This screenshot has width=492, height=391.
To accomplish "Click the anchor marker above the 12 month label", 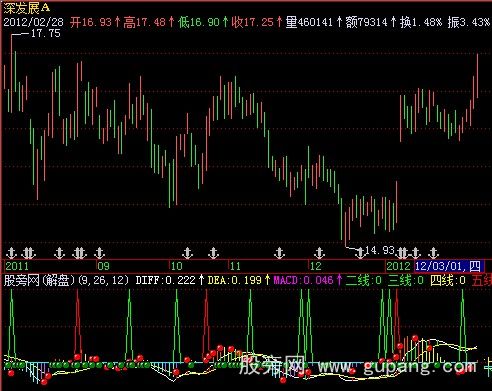I will point(319,253).
